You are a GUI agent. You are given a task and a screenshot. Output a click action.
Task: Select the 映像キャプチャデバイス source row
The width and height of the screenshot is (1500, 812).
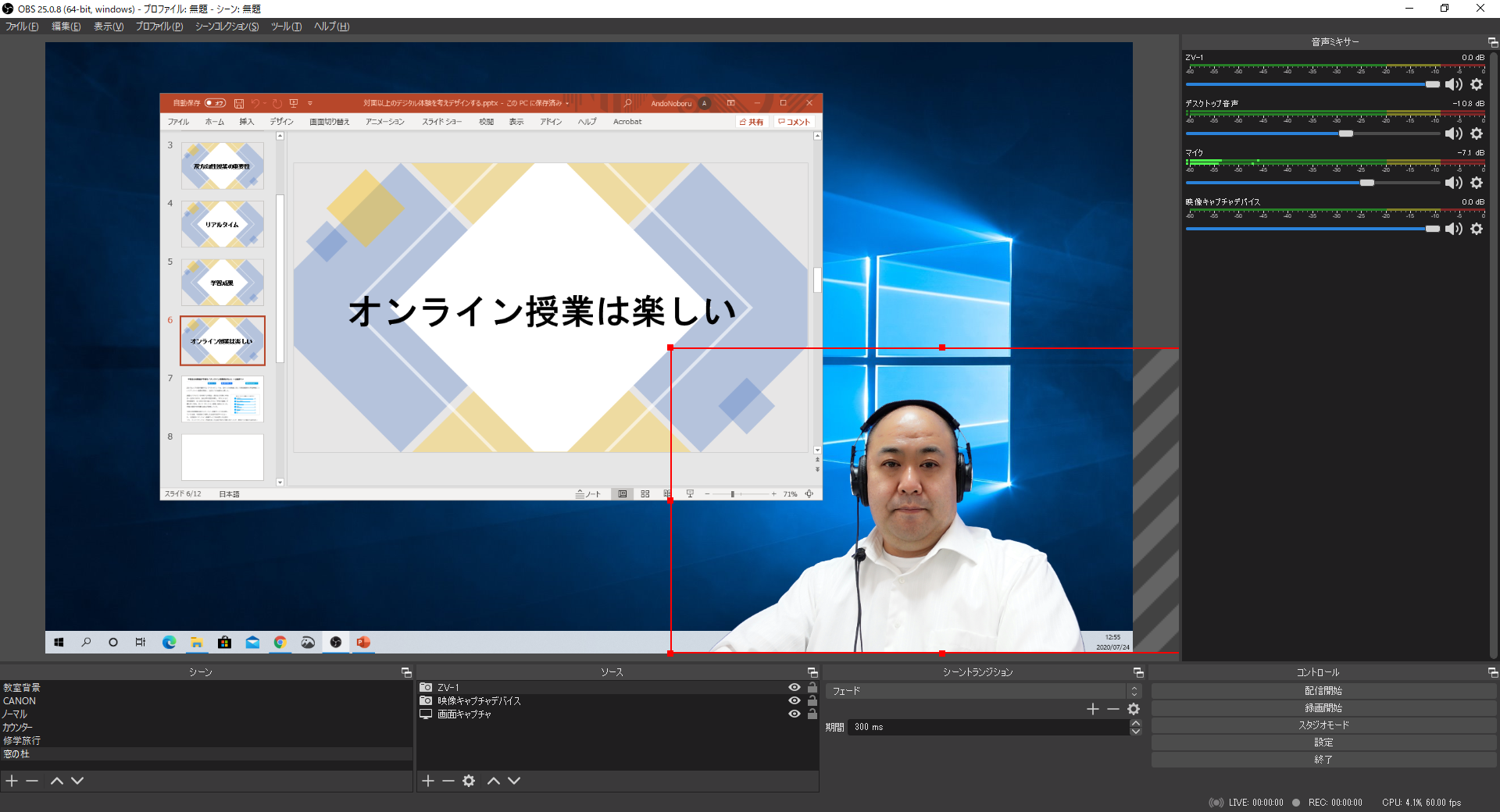[618, 701]
